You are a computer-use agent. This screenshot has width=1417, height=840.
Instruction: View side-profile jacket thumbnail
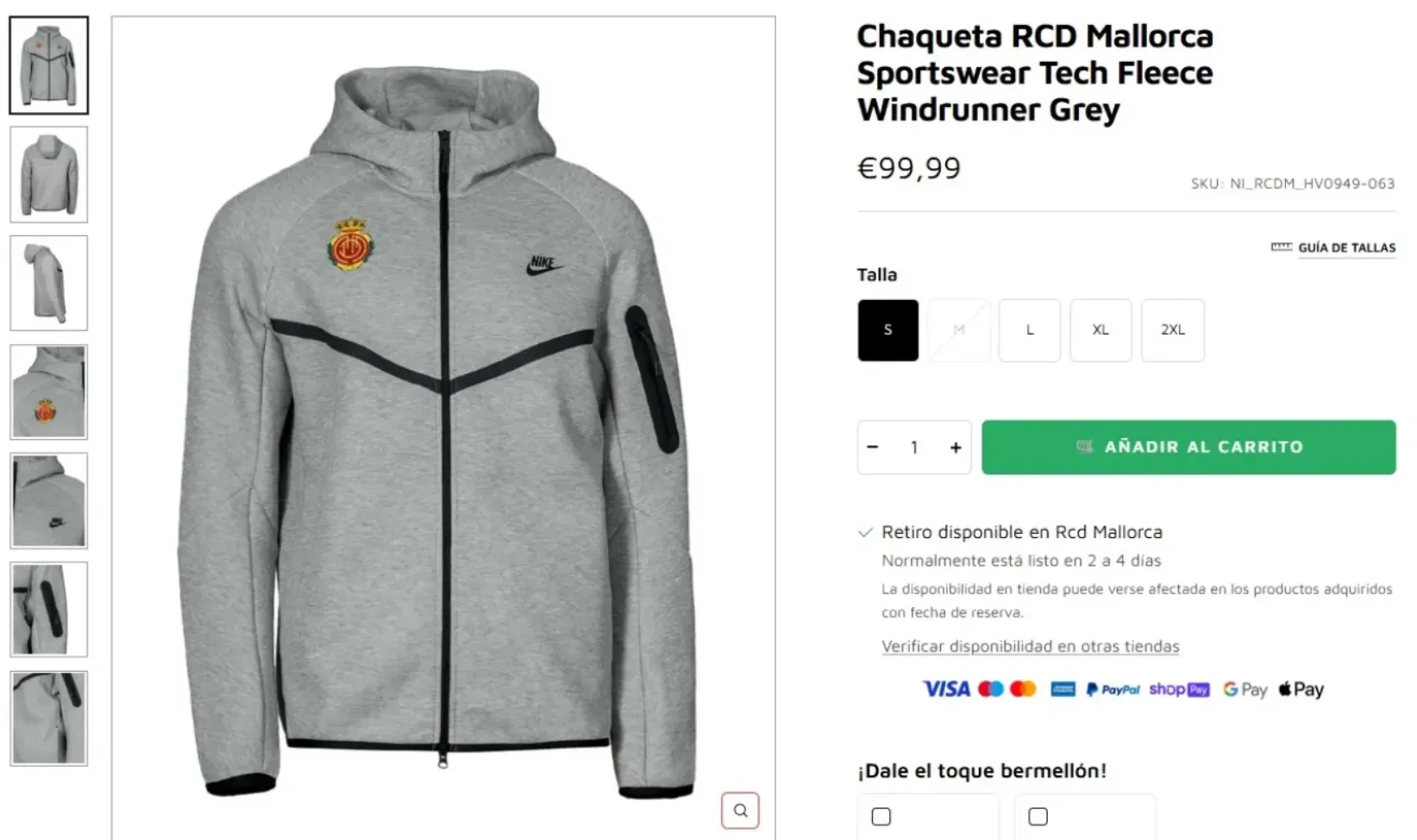(48, 283)
